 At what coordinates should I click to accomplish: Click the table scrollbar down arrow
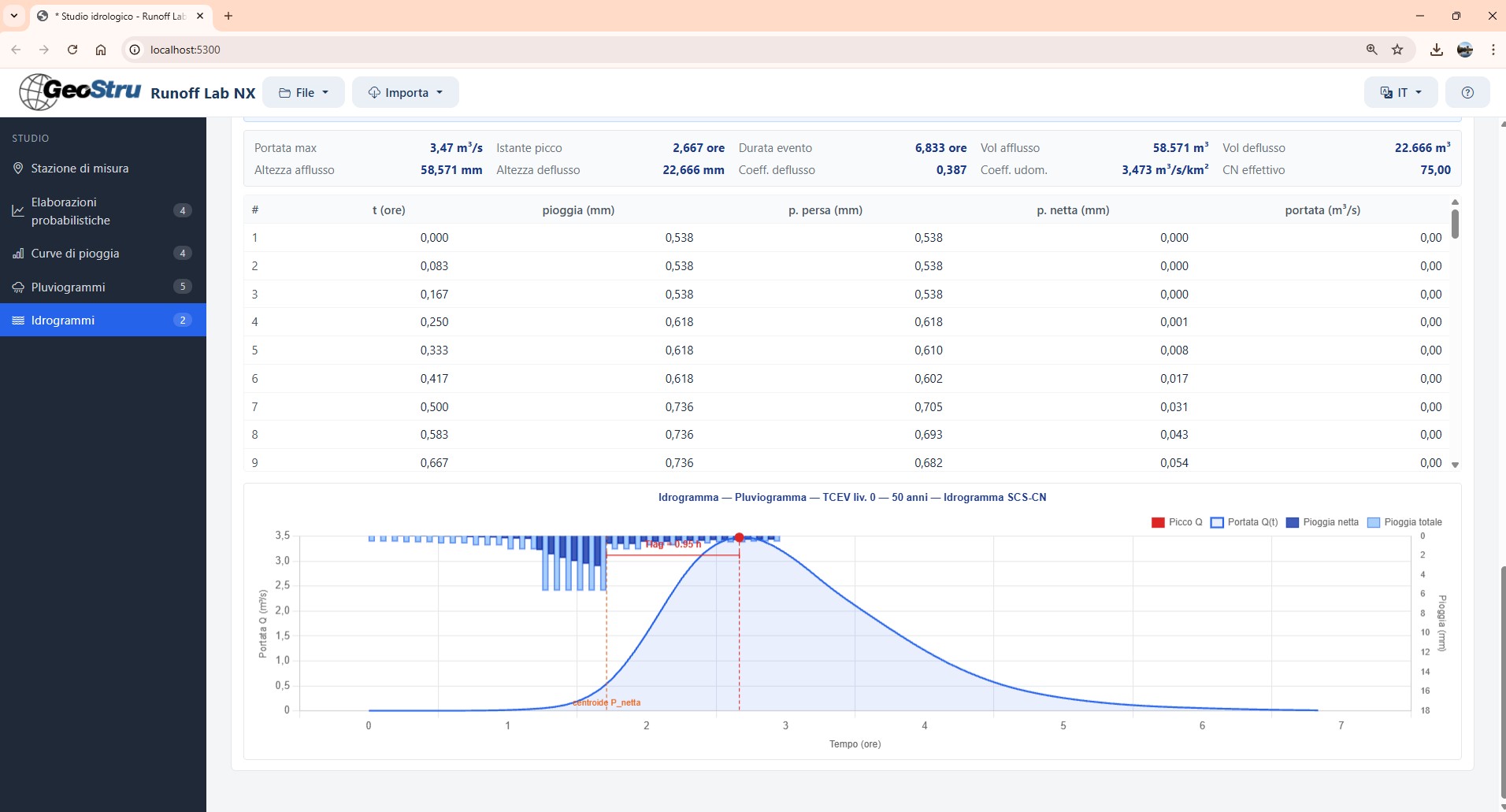tap(1455, 465)
